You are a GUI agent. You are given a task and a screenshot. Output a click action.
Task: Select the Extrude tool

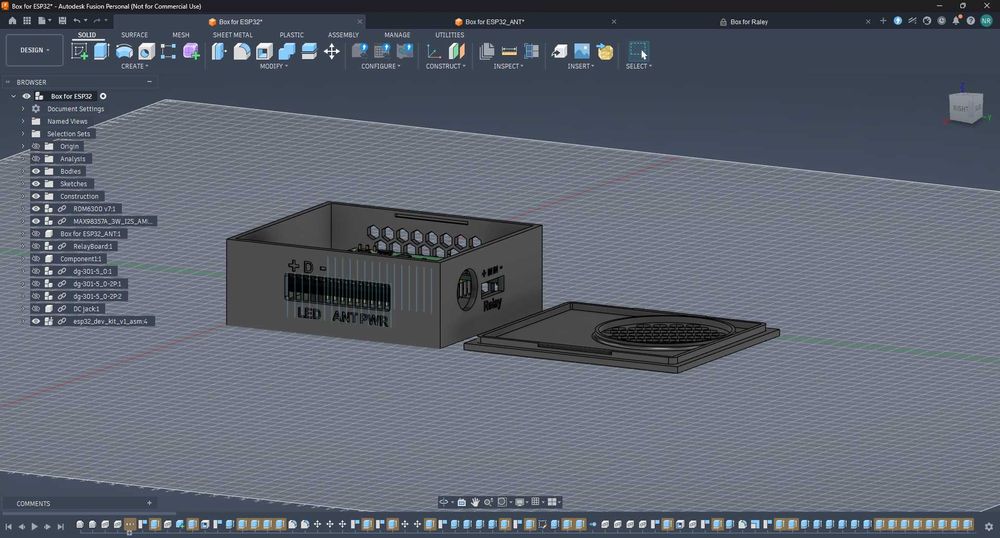[101, 51]
